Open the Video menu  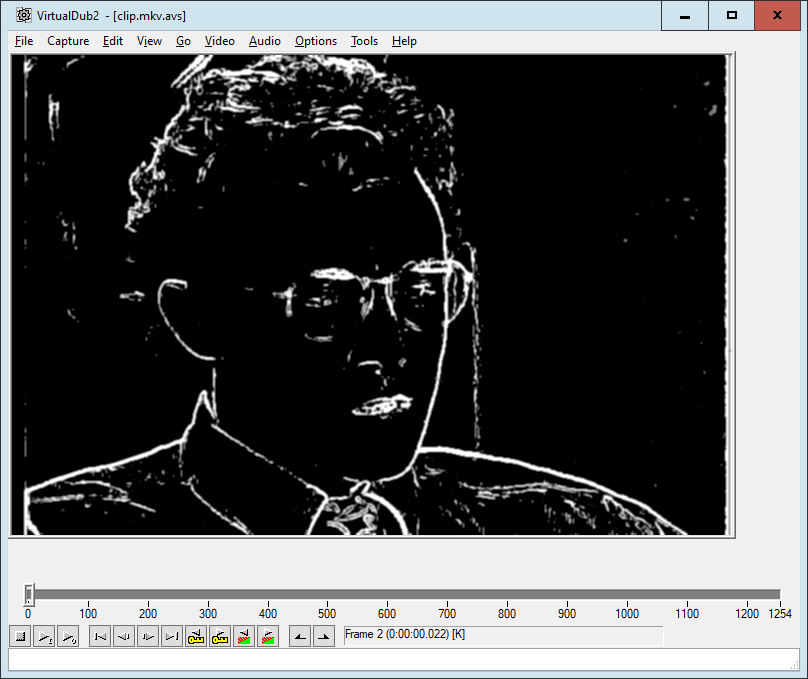[x=220, y=41]
